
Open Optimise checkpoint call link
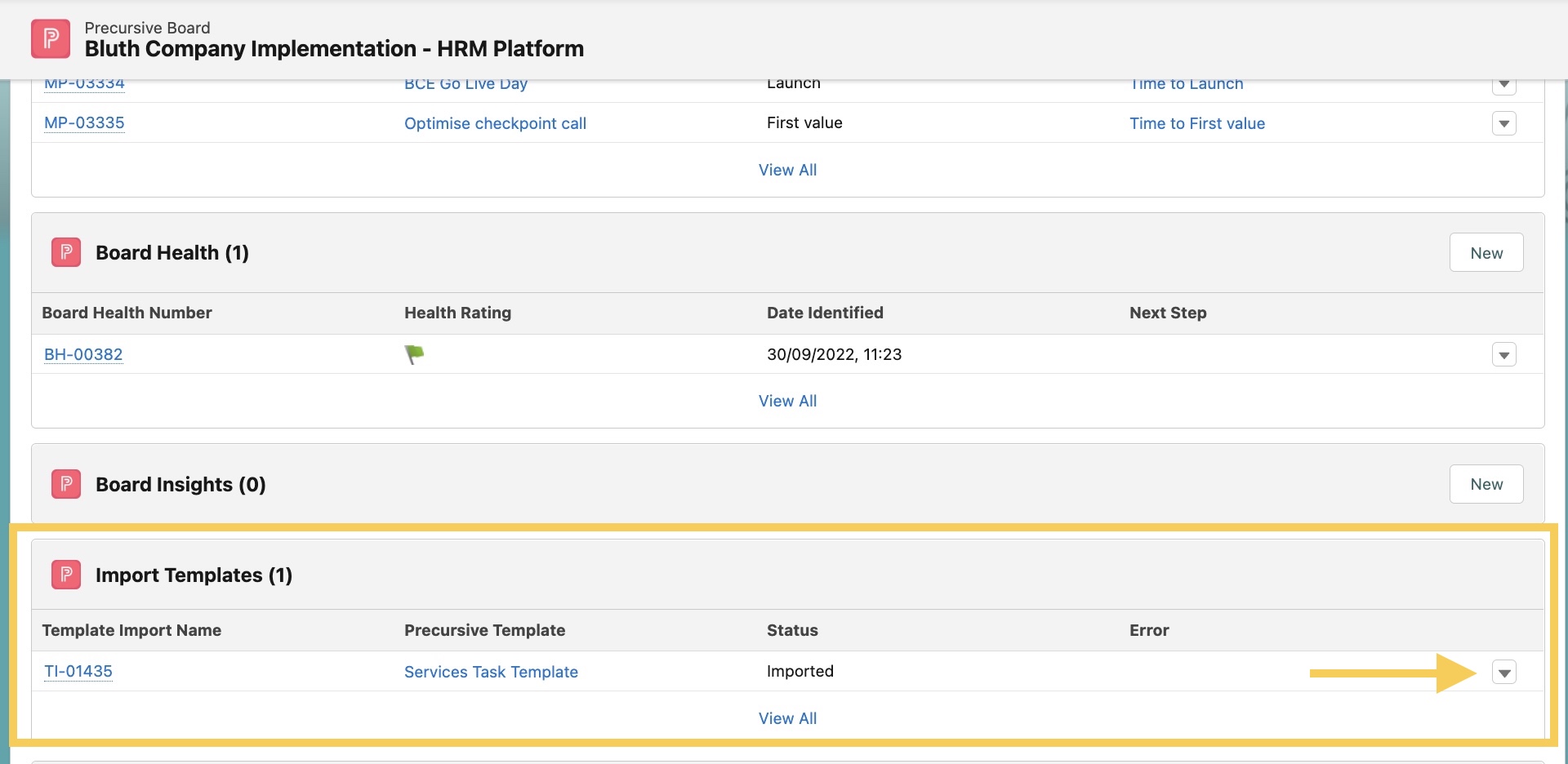tap(495, 123)
